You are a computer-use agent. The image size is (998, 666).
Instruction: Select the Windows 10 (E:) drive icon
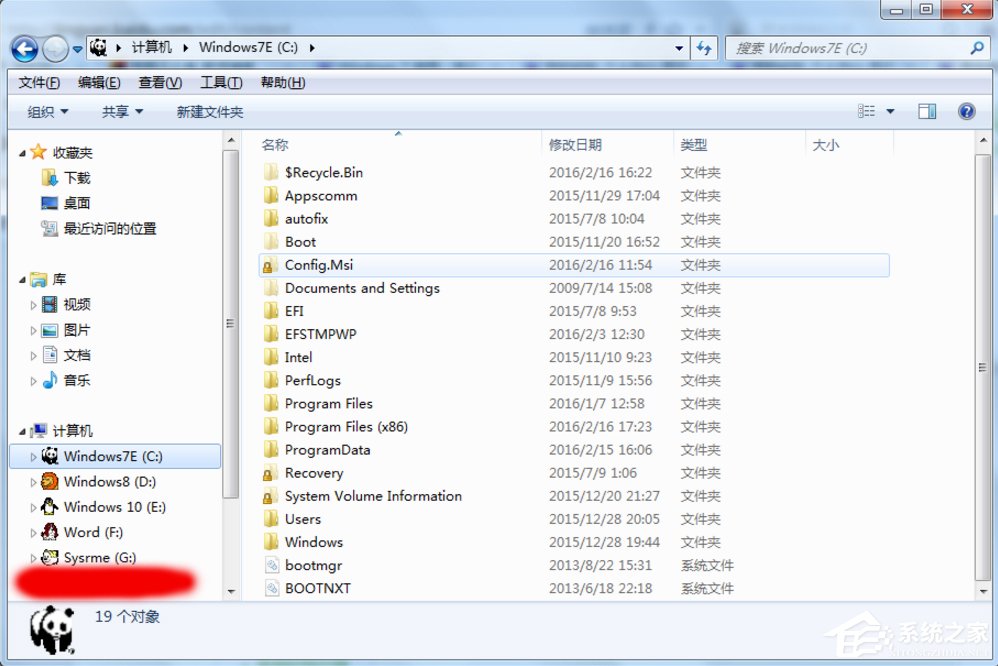point(50,507)
